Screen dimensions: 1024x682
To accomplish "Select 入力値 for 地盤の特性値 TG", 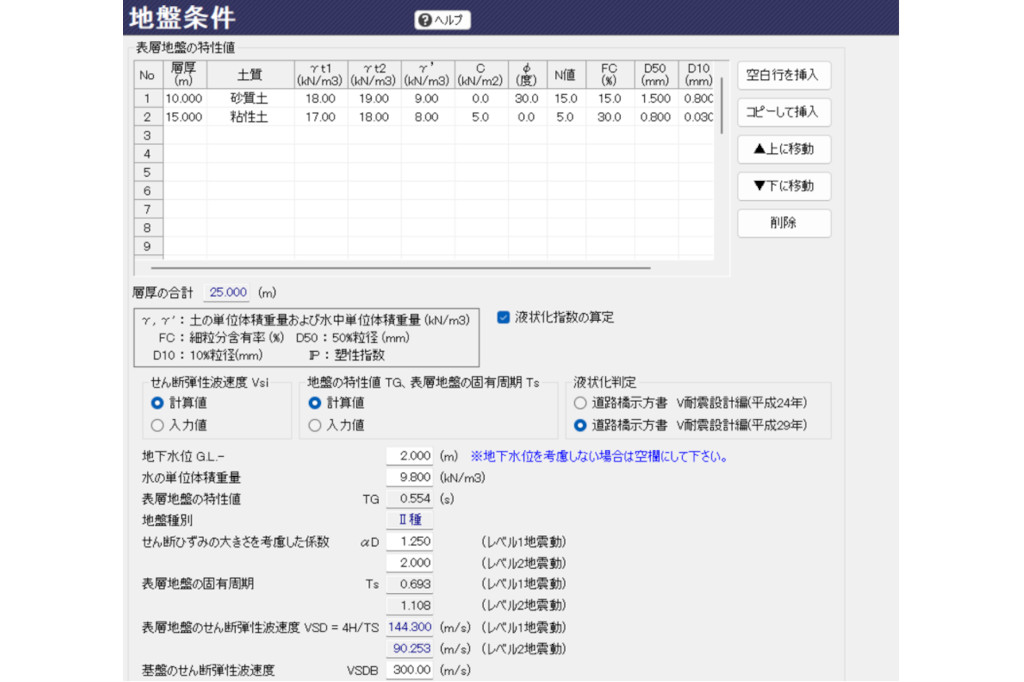I will pos(315,425).
